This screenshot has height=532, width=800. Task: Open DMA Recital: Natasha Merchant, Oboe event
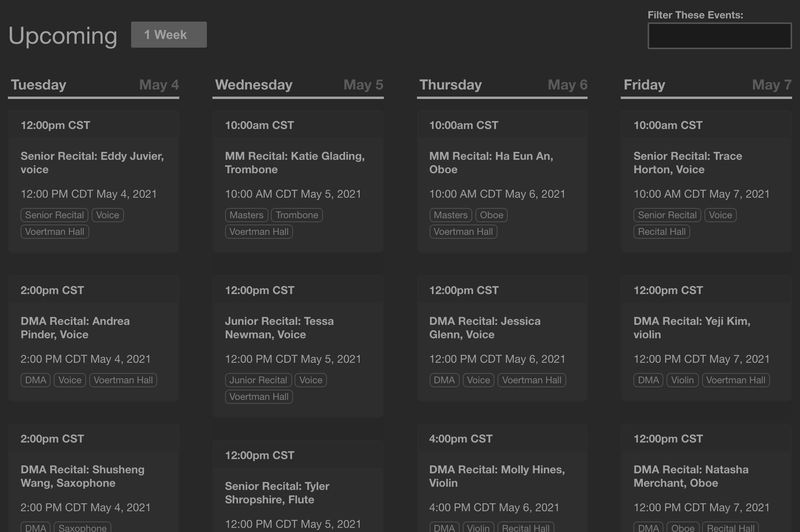pos(691,476)
